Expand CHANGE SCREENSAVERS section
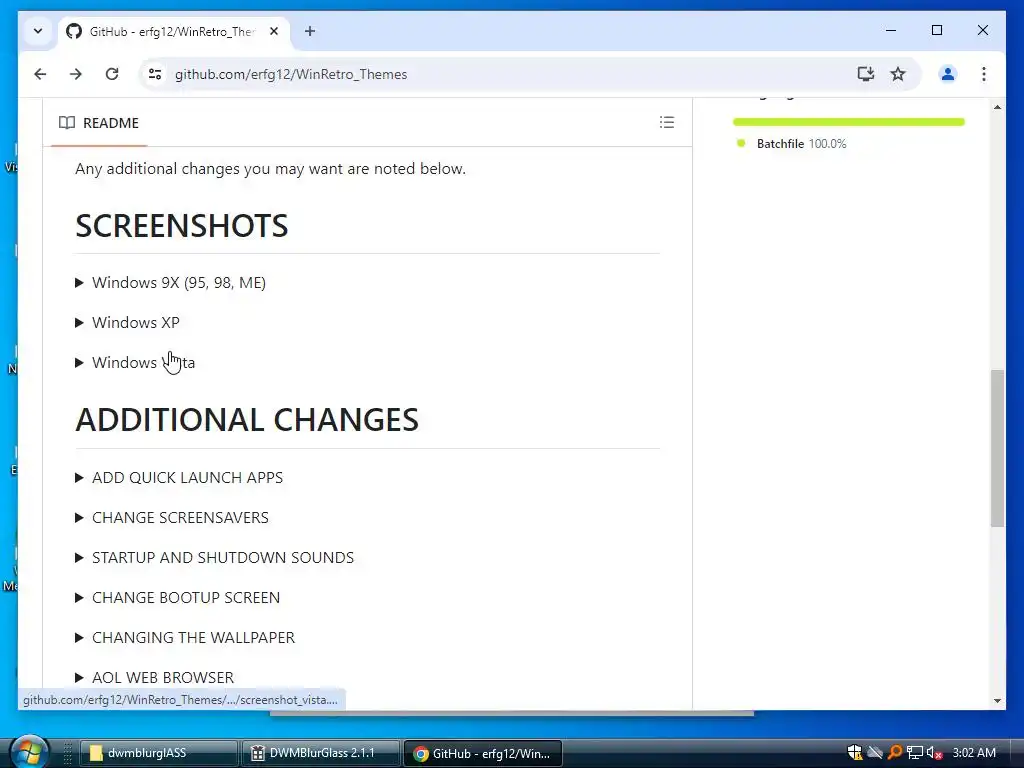The height and width of the screenshot is (768, 1024). 172,517
